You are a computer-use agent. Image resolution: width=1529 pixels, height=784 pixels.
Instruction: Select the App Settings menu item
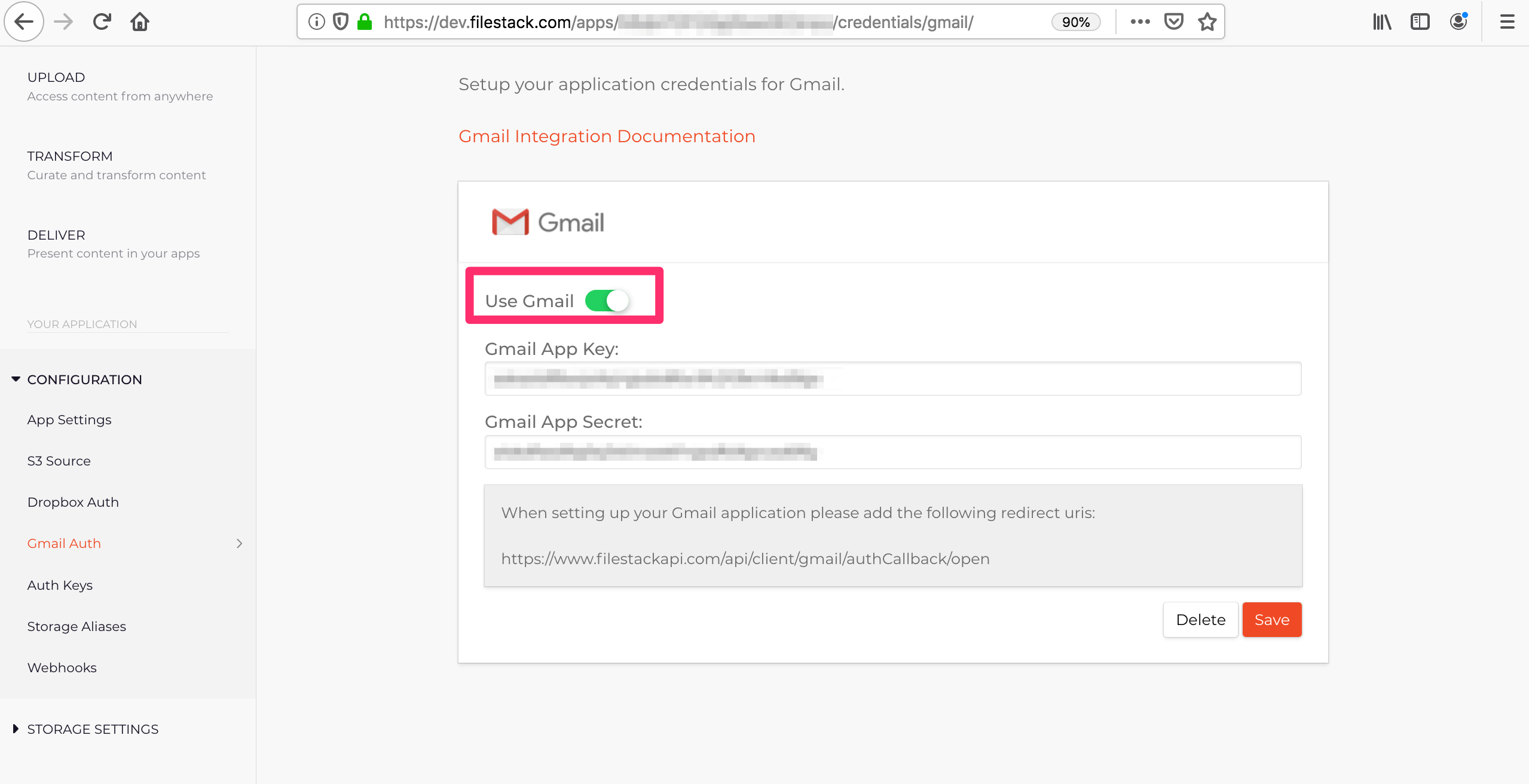69,419
